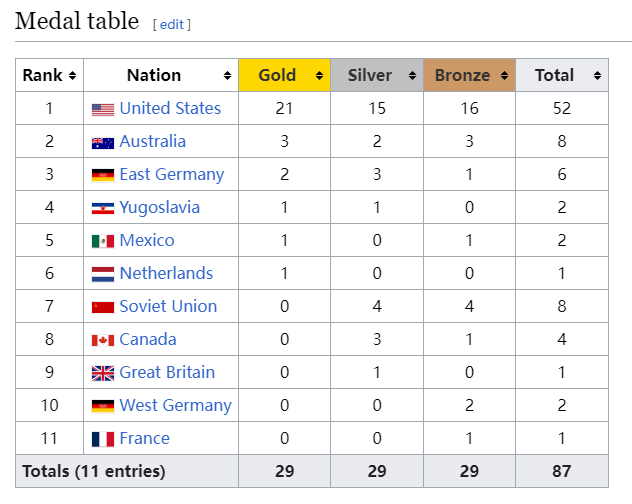632x504 pixels.
Task: Click the Soviet Union flag icon
Action: pyautogui.click(x=103, y=307)
